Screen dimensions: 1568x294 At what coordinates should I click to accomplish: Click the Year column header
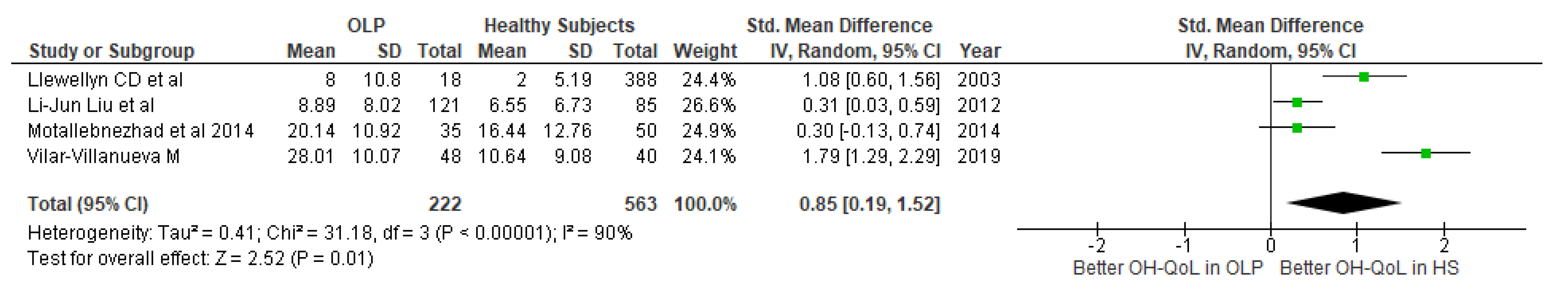click(979, 51)
